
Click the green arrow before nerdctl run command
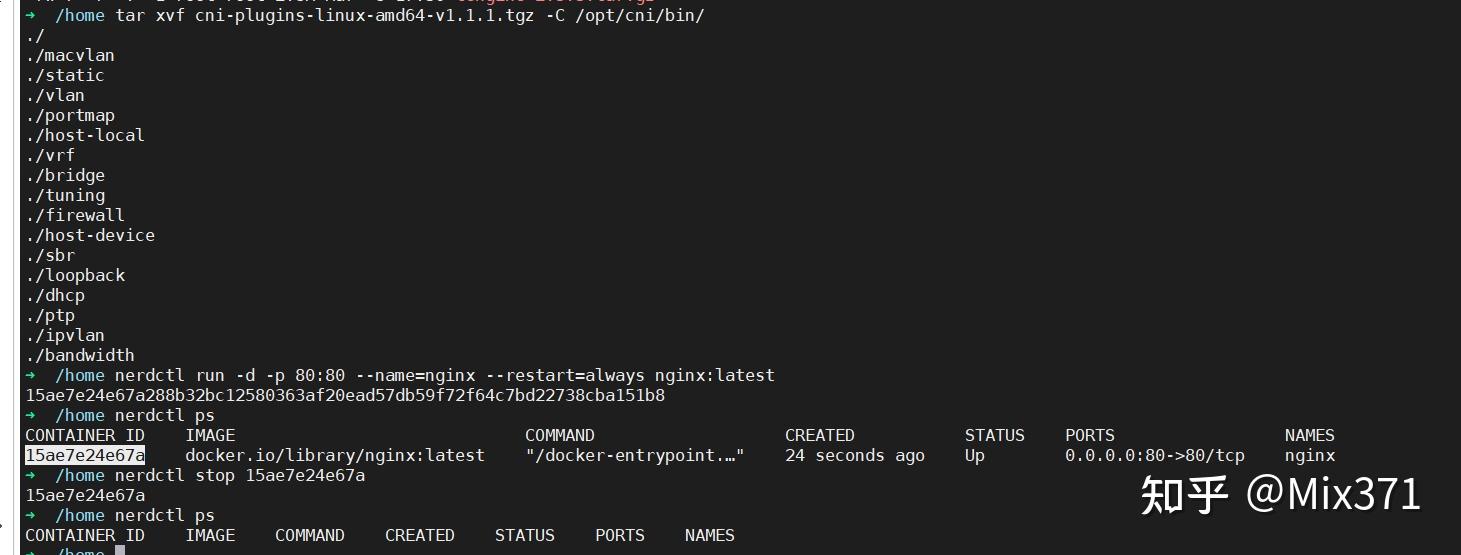31,376
